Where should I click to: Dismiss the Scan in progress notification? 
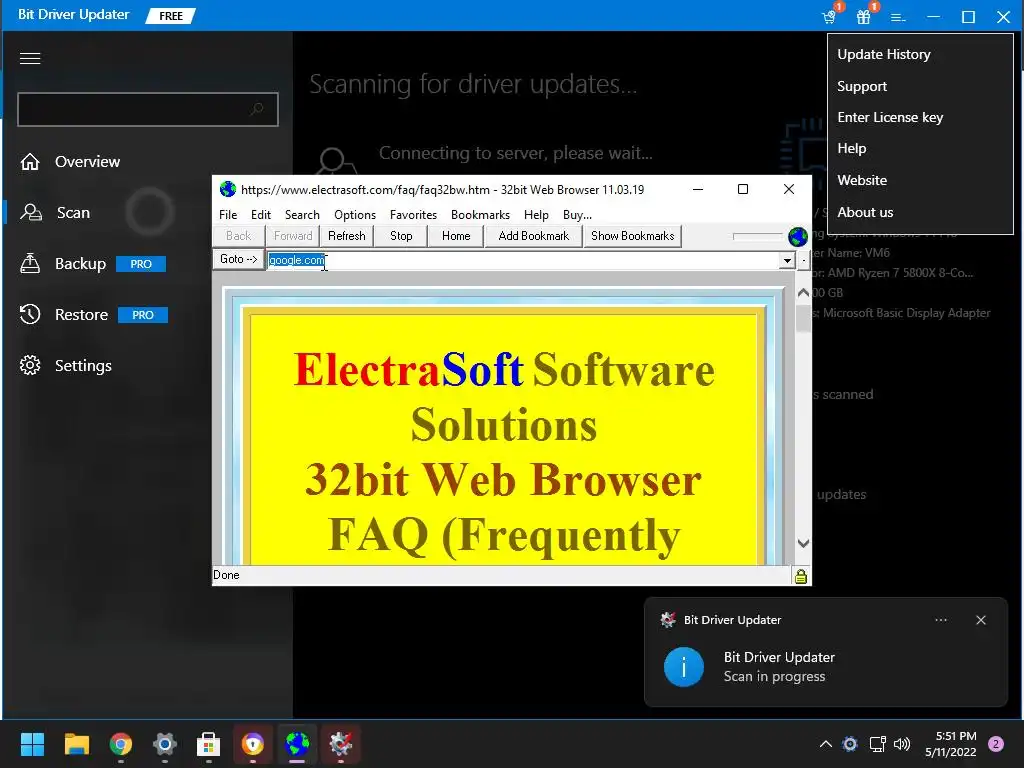981,620
